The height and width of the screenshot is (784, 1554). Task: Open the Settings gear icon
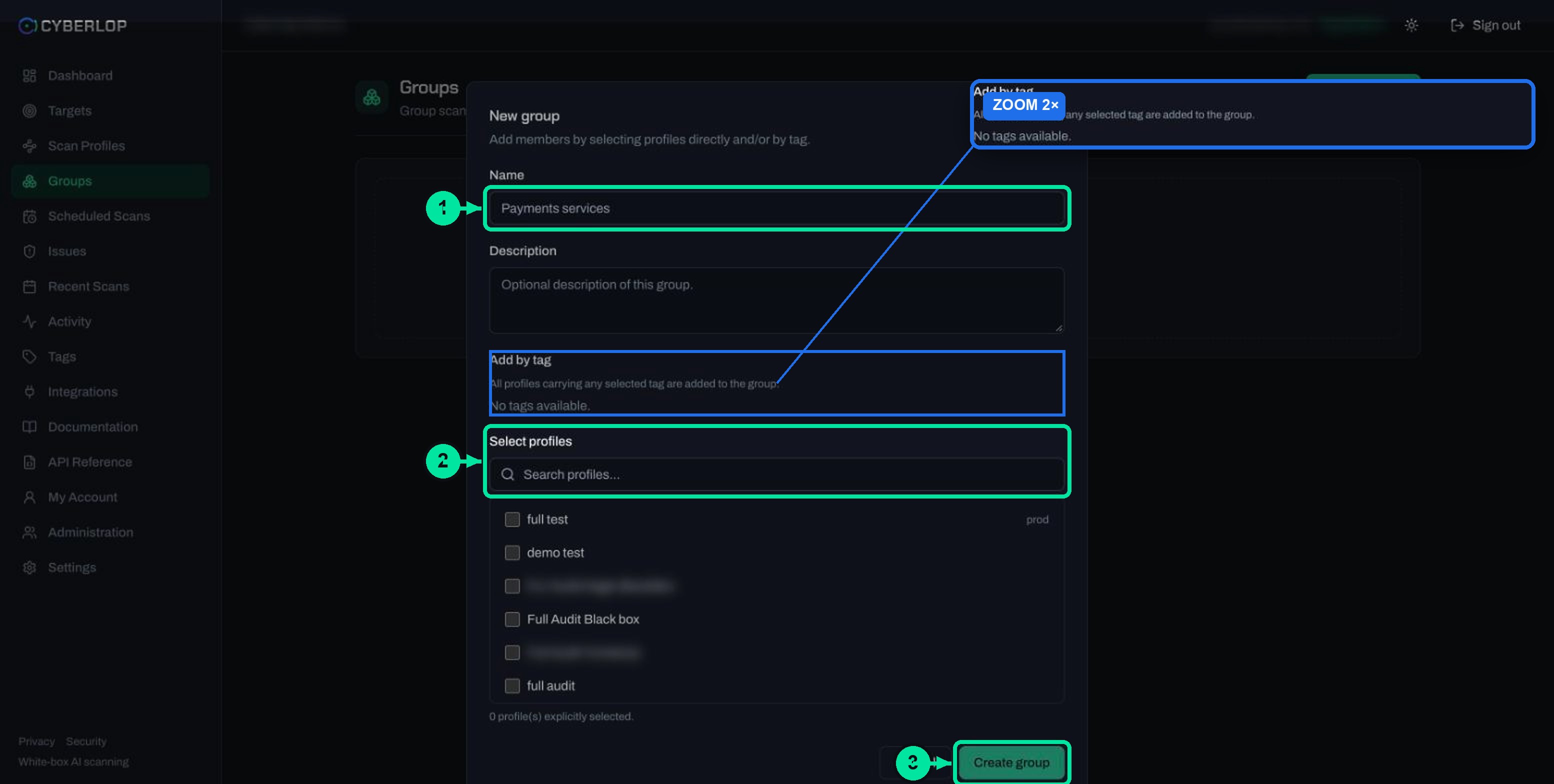point(29,567)
